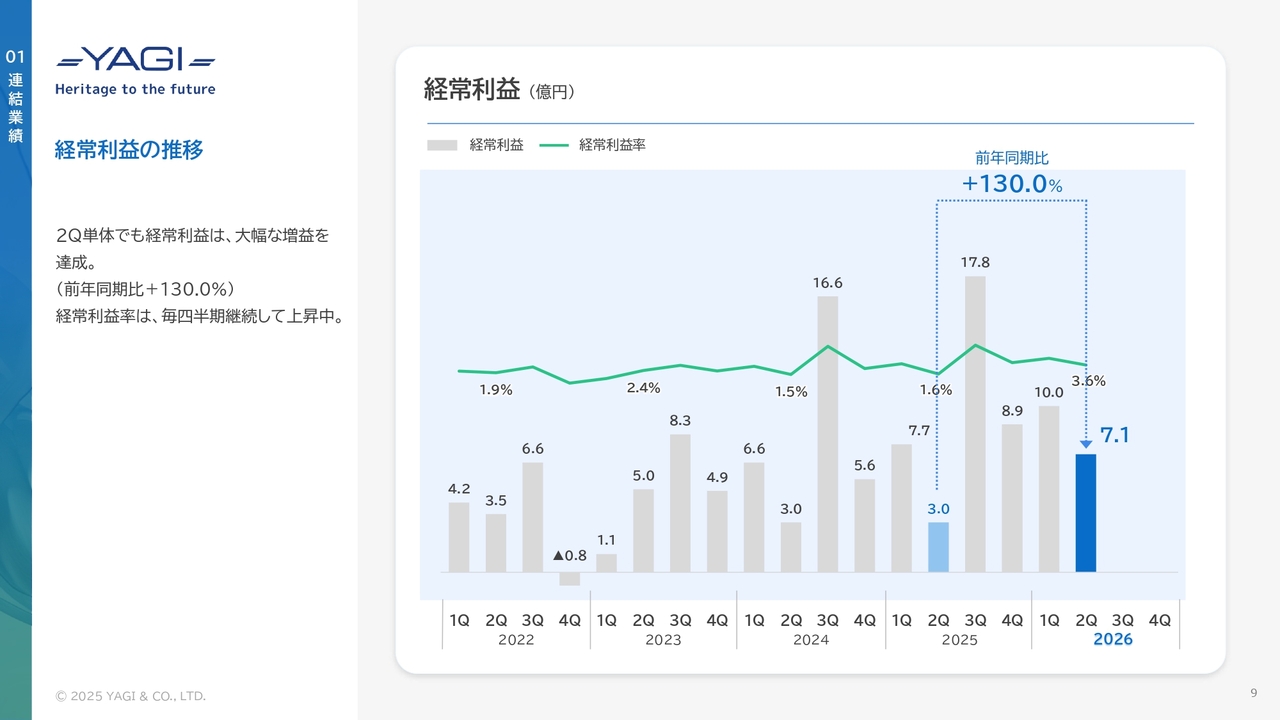Screen dimensions: 1280x720
Task: Click the YAGI logo
Action: click(135, 60)
